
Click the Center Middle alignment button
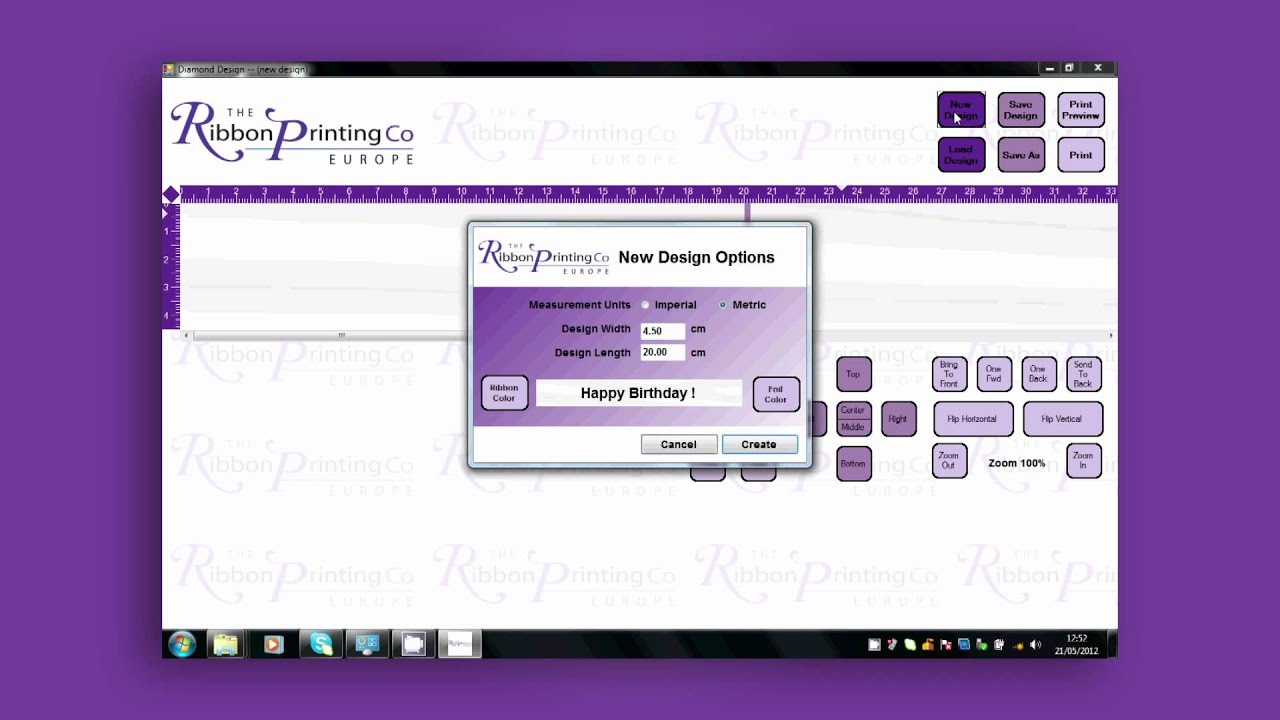click(853, 419)
